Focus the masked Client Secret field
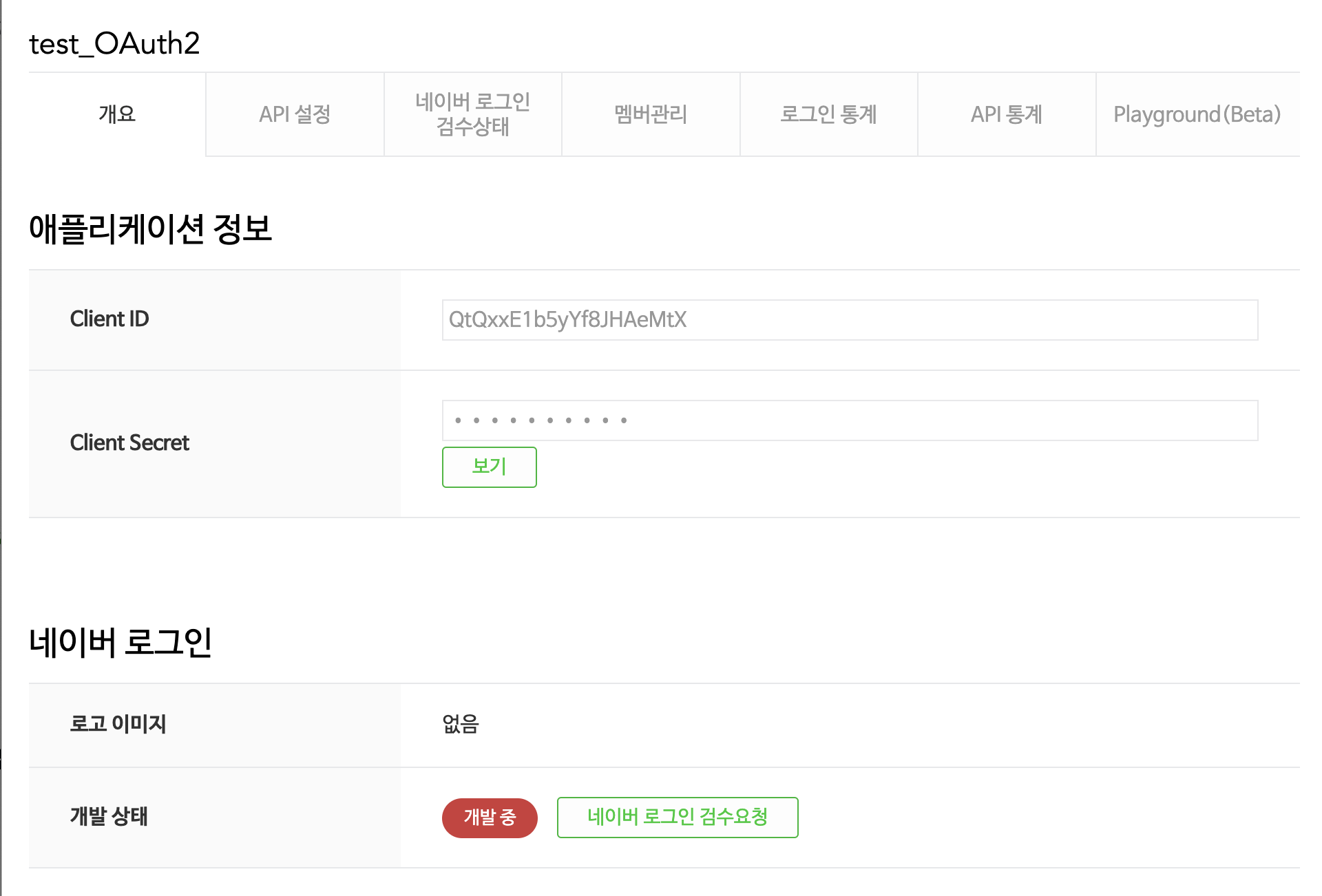The image size is (1322, 896). pos(849,420)
